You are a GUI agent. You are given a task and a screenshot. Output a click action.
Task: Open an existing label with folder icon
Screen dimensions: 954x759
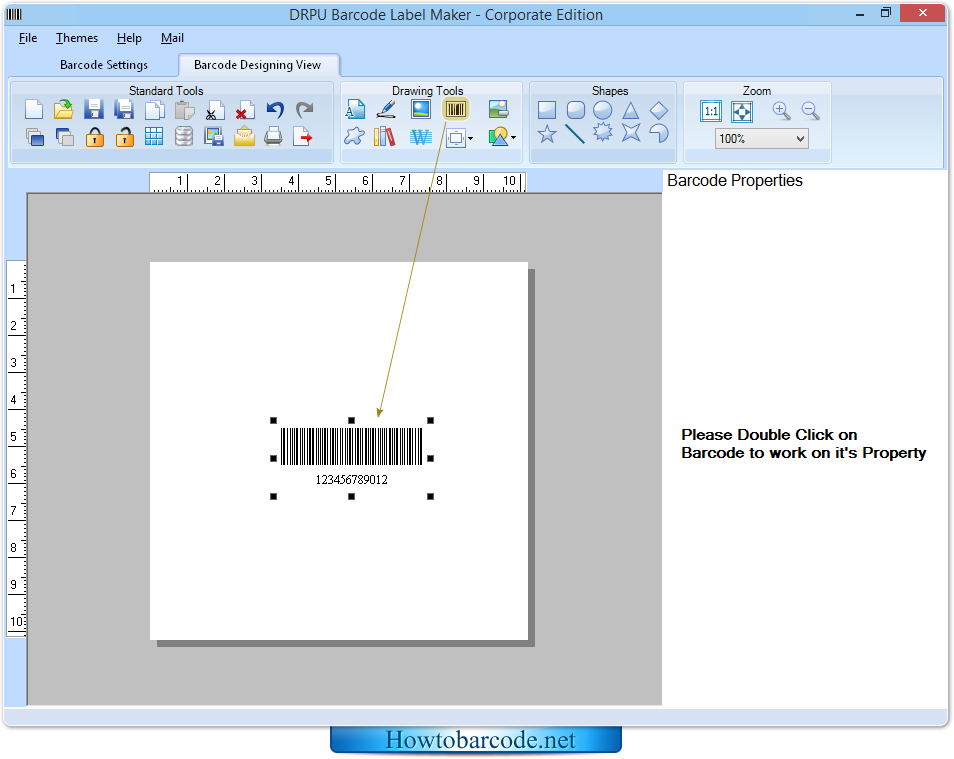63,110
